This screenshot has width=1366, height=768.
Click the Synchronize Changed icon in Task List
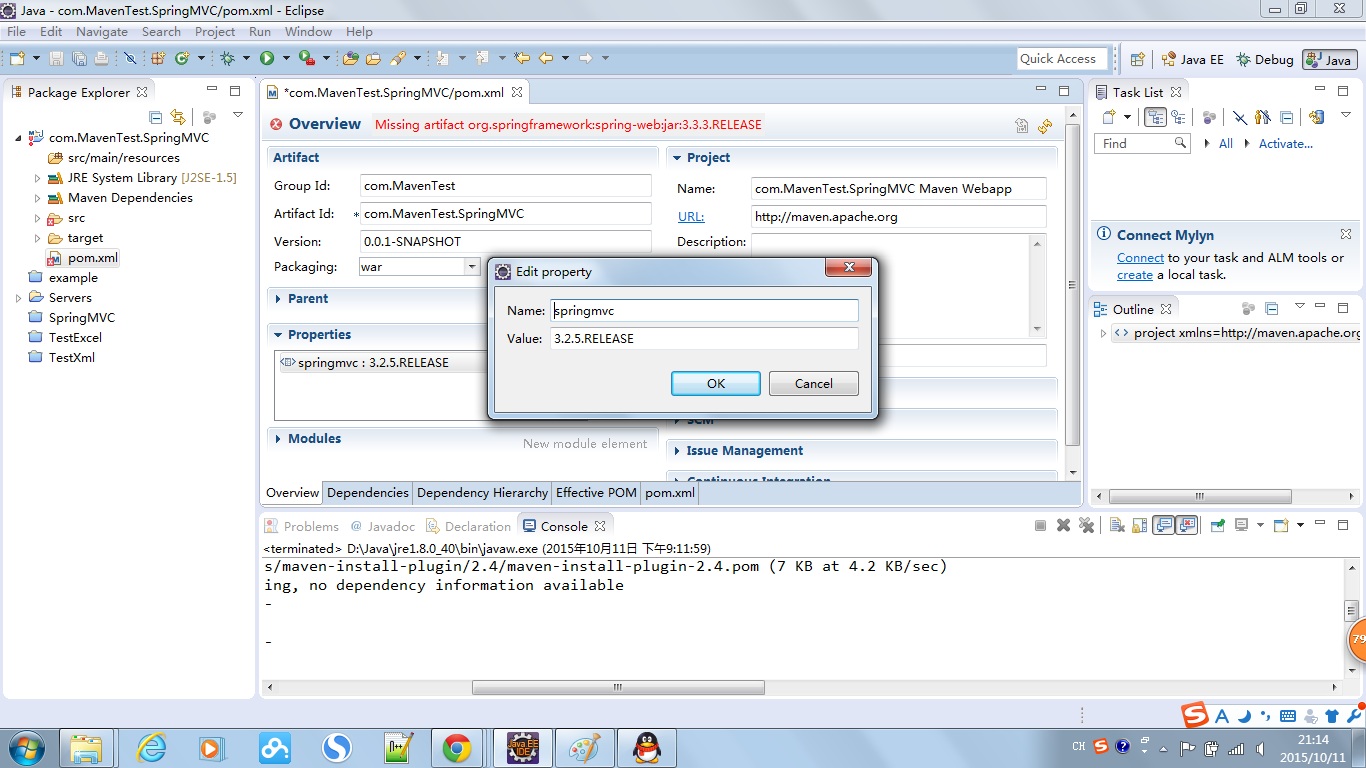(x=1316, y=117)
